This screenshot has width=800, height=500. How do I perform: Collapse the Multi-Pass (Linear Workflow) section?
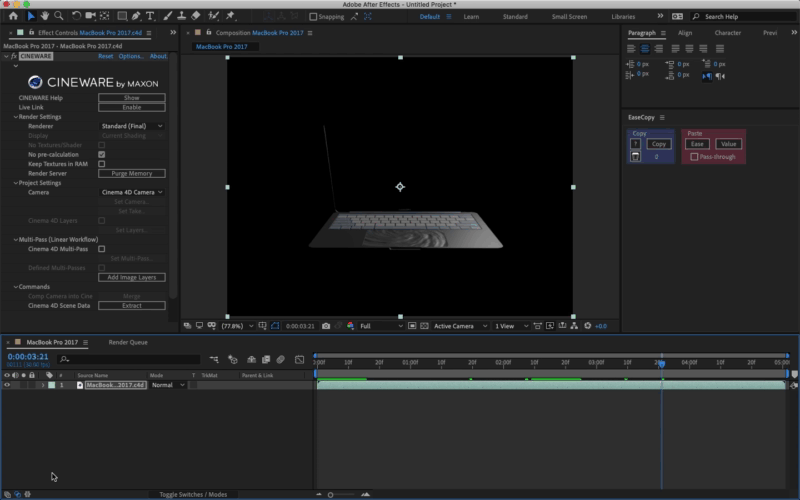coord(16,239)
